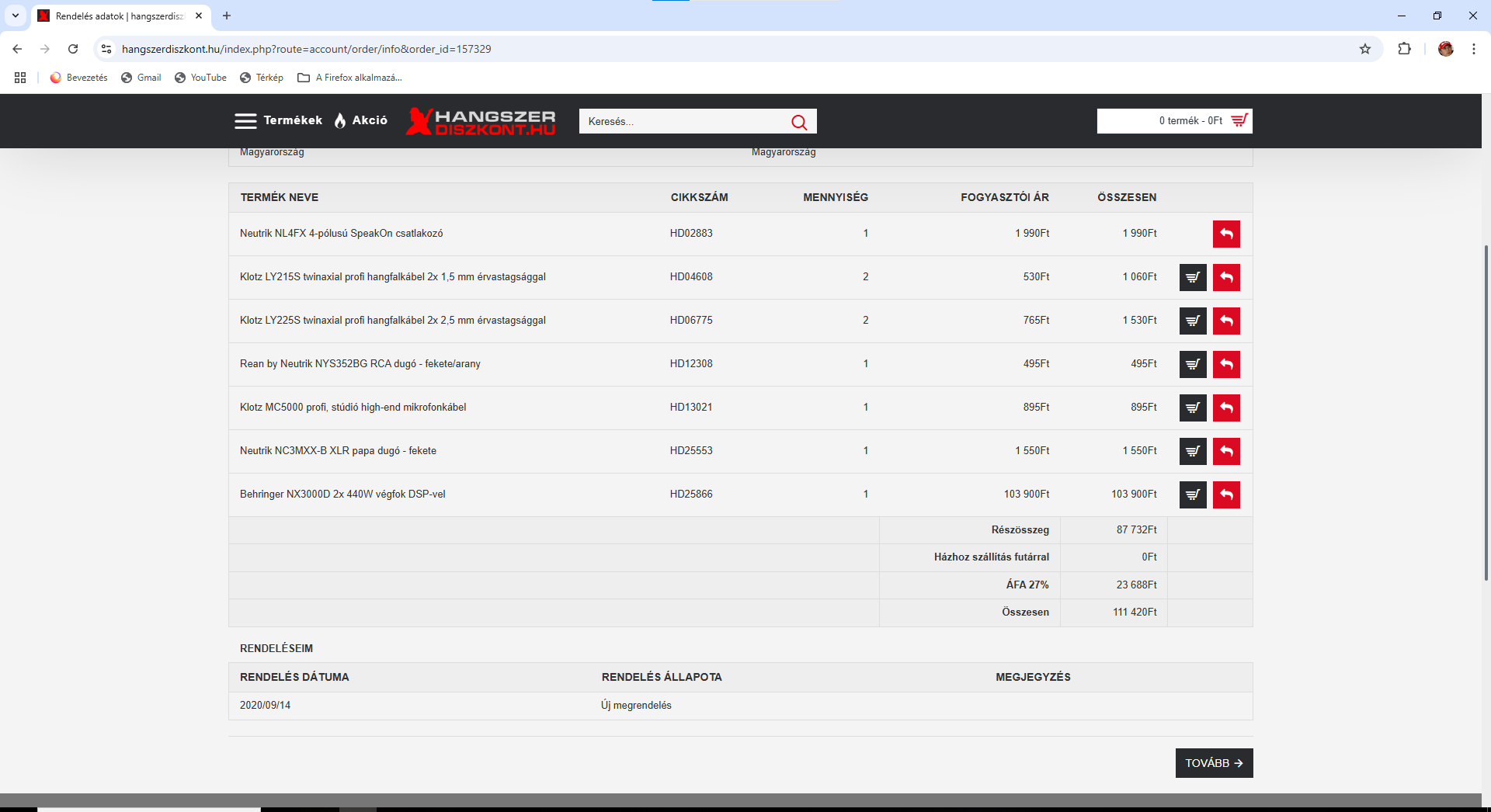Open a new browser tab
The width and height of the screenshot is (1491, 812).
(x=227, y=16)
